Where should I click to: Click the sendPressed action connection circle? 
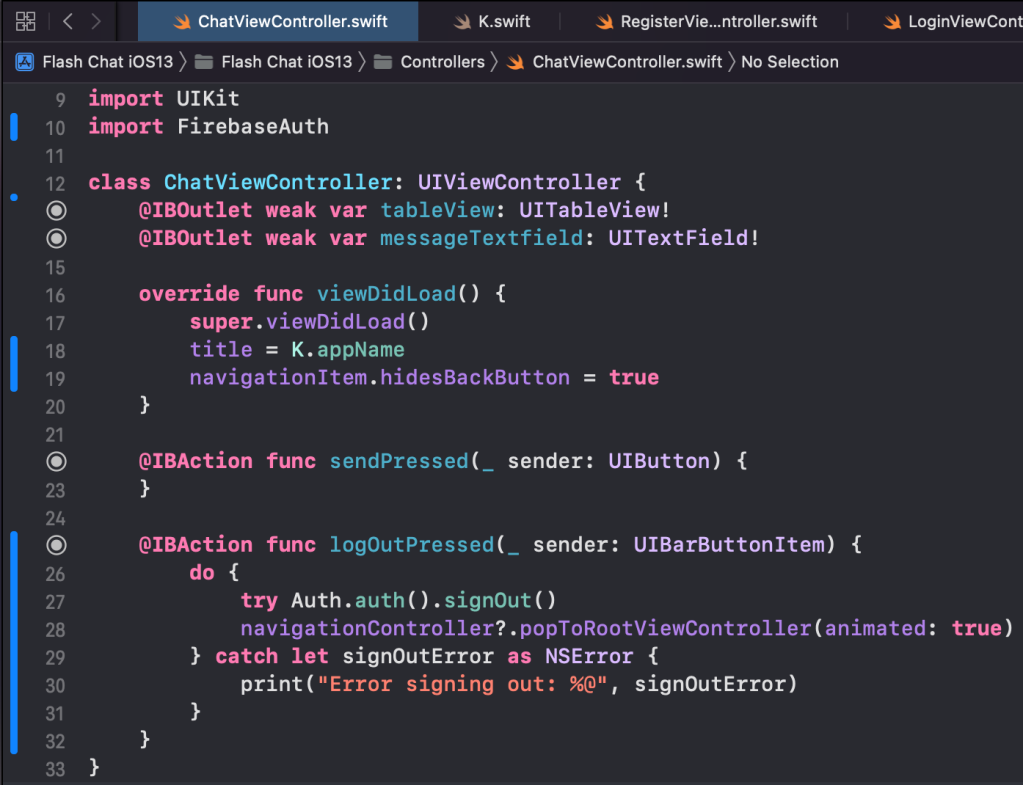56,461
